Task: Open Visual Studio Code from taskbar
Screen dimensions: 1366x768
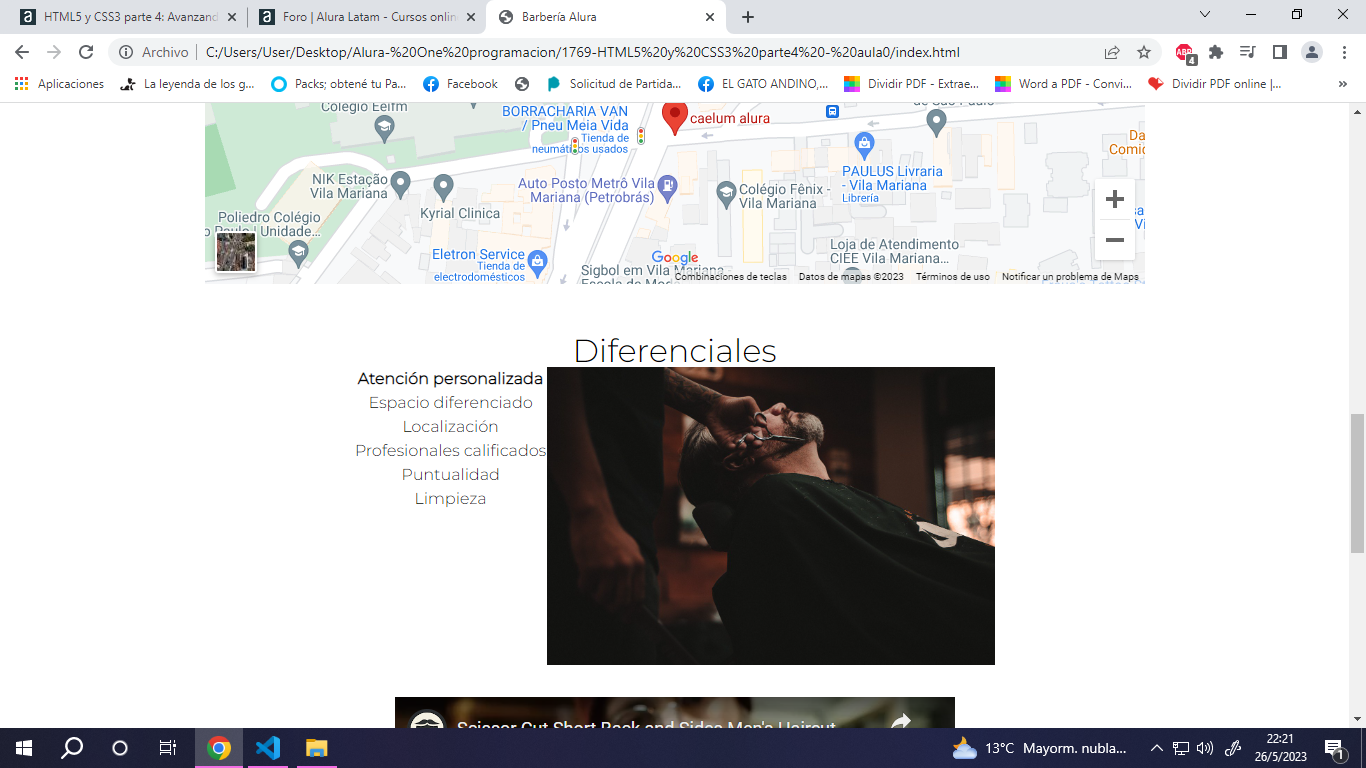Action: [x=267, y=748]
